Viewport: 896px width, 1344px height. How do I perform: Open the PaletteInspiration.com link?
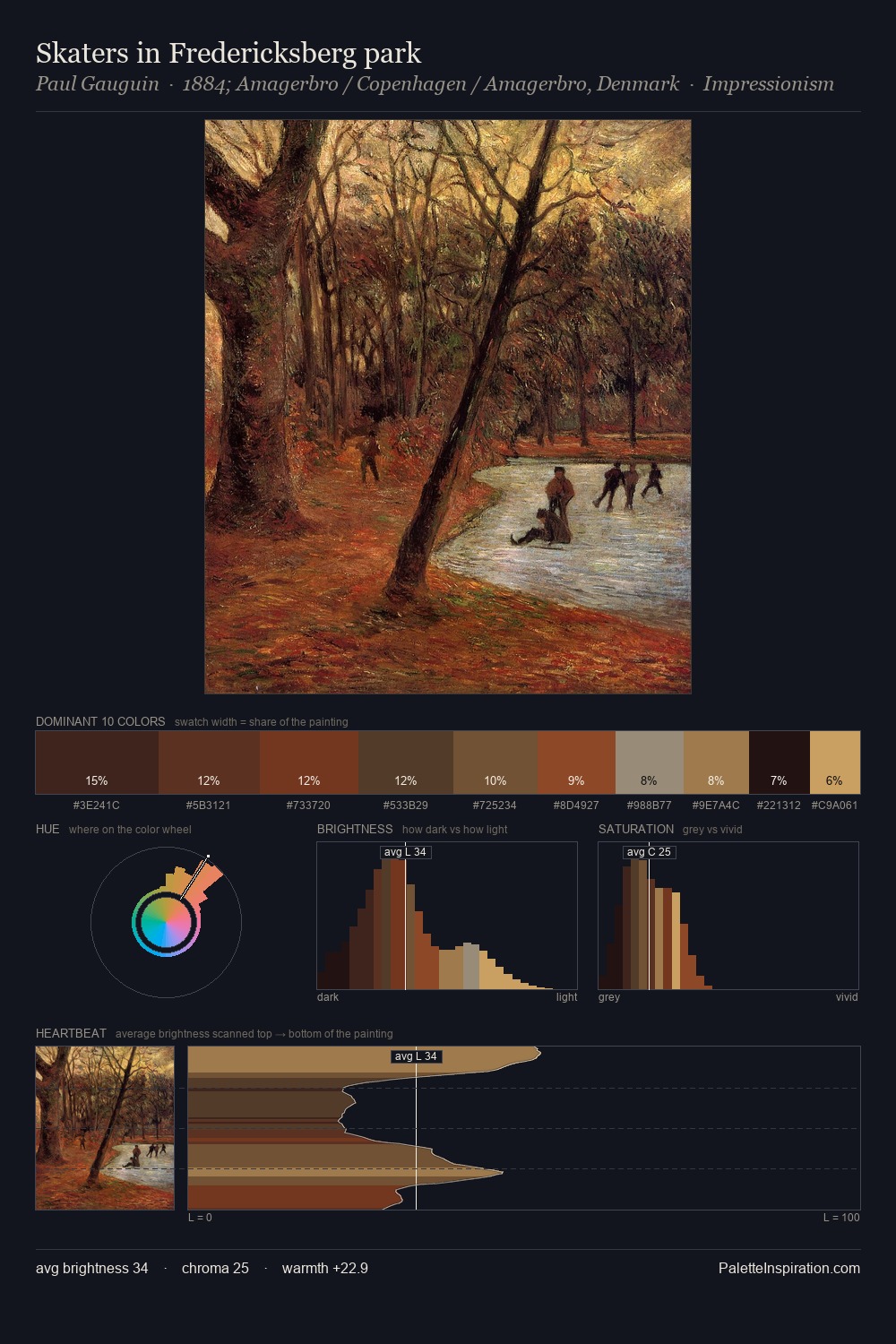[789, 1268]
